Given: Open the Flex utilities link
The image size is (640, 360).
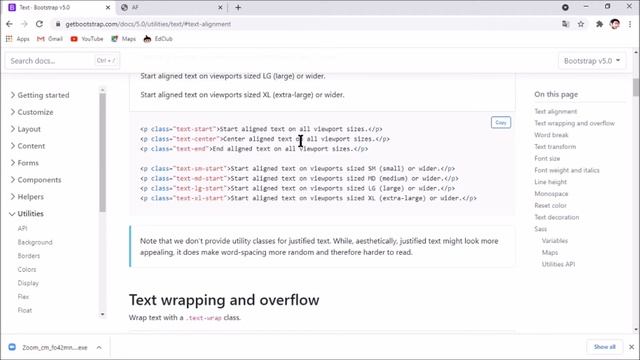Looking at the screenshot, I should [x=23, y=297].
